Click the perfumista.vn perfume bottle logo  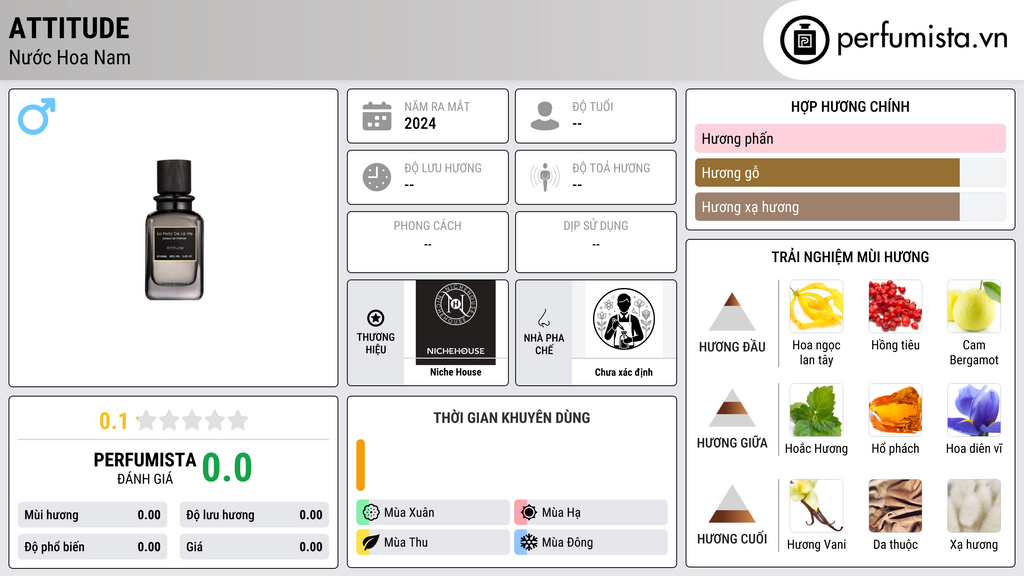coord(804,40)
